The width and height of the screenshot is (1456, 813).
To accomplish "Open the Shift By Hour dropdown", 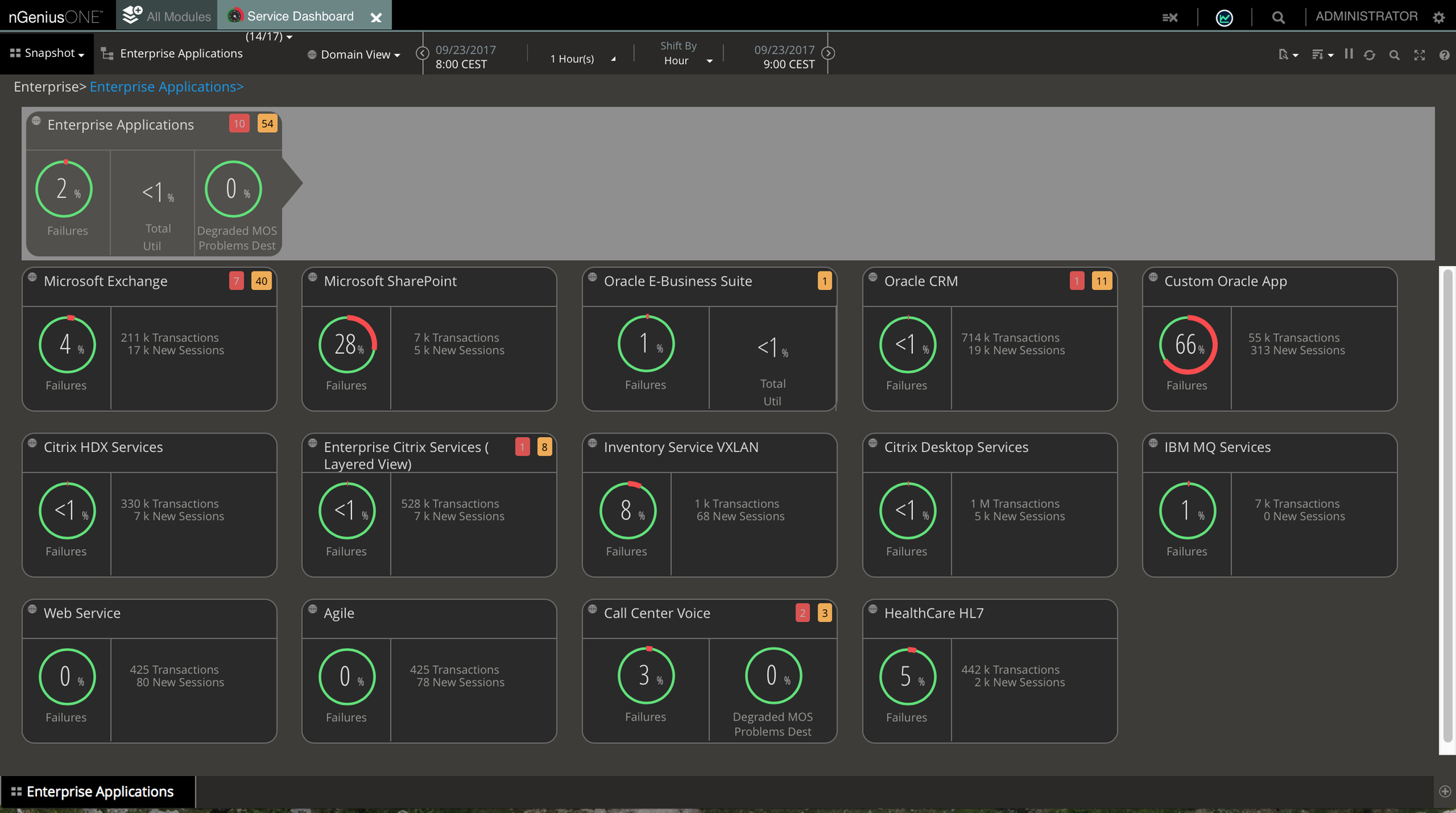I will (x=687, y=61).
